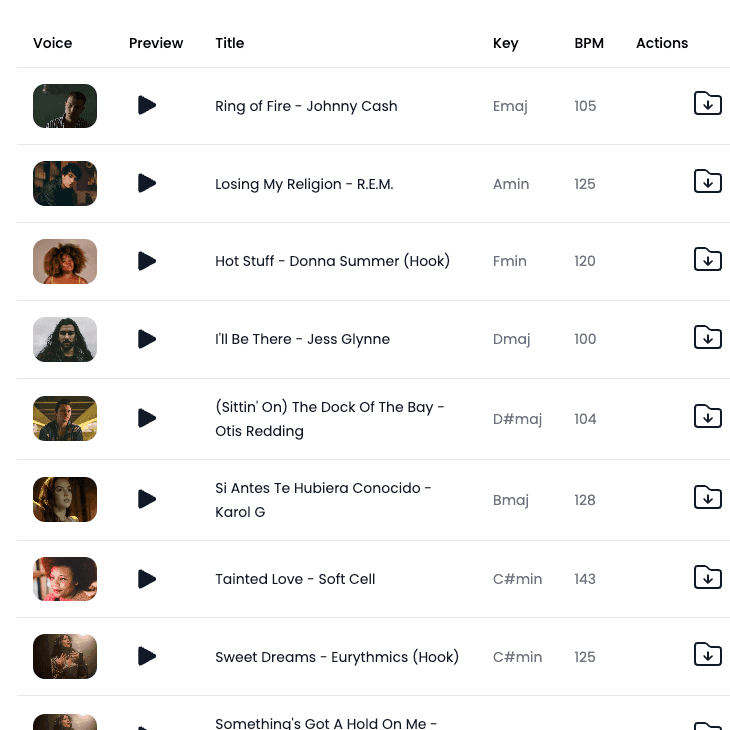The width and height of the screenshot is (730, 730).
Task: Download Tainted Love track
Action: [x=708, y=577]
